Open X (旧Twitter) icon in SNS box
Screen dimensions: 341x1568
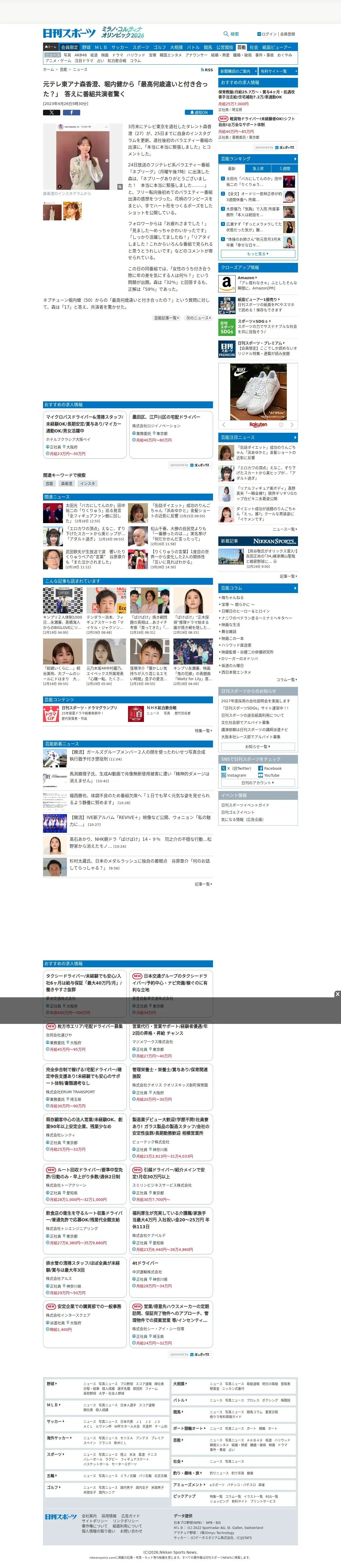tap(224, 768)
